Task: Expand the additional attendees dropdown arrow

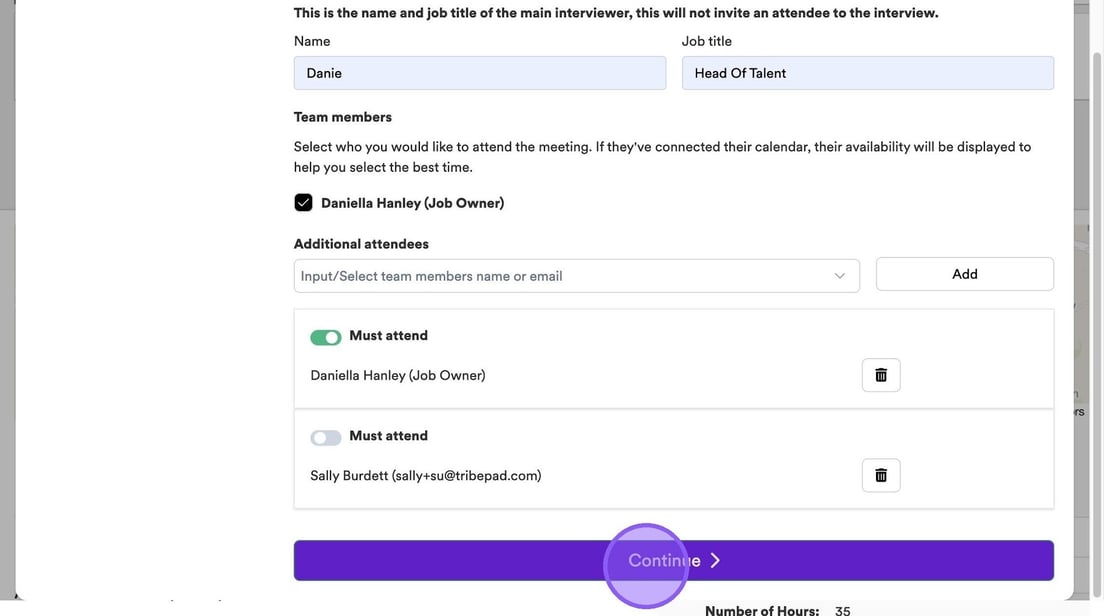Action: tap(840, 276)
